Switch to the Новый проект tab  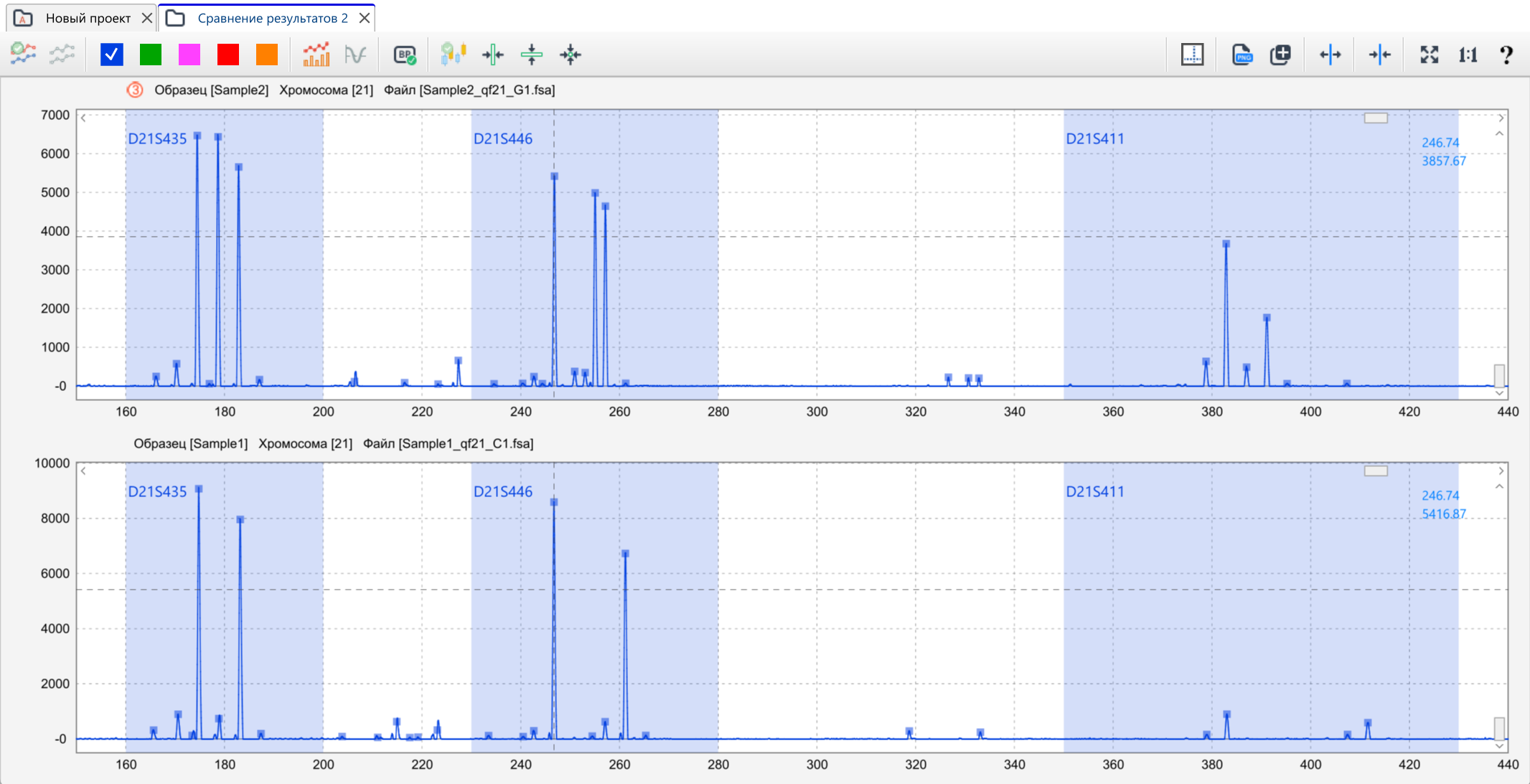tap(88, 18)
